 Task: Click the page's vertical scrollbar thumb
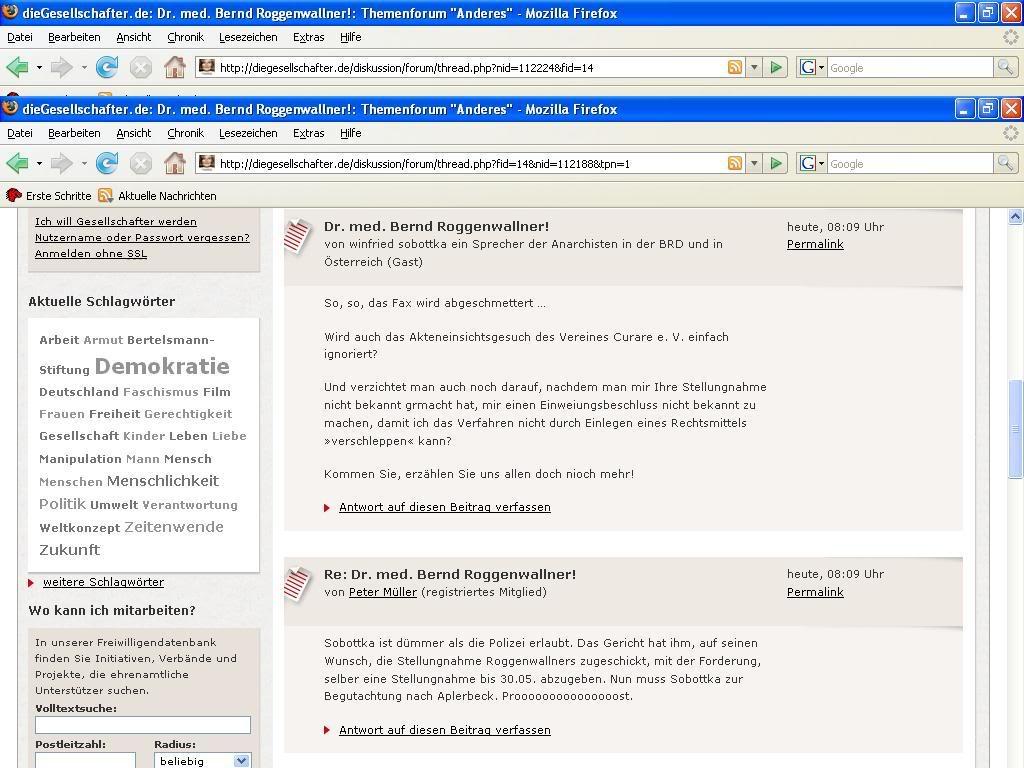click(x=1015, y=430)
